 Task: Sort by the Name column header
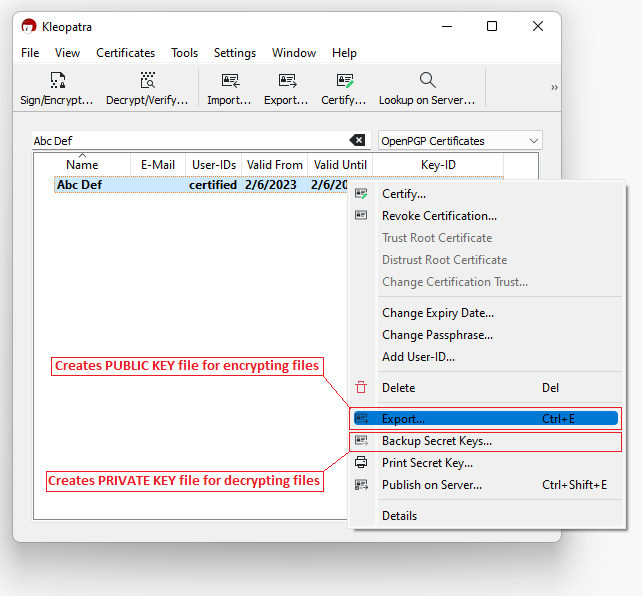(x=82, y=165)
